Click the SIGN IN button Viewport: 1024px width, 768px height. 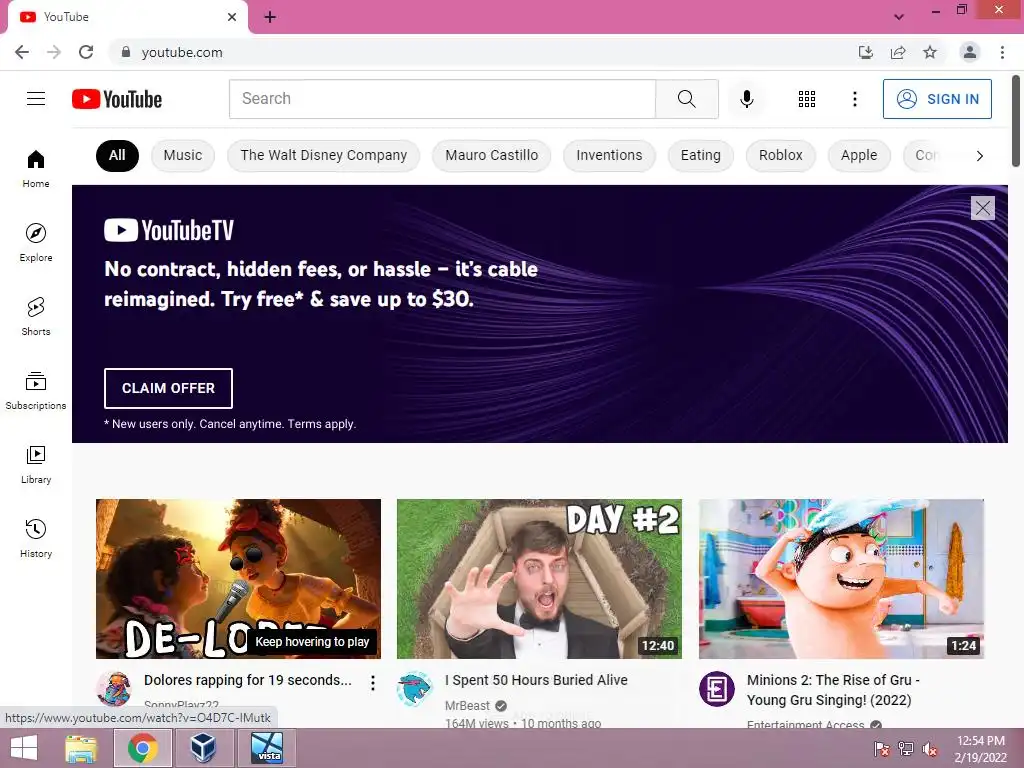[937, 99]
